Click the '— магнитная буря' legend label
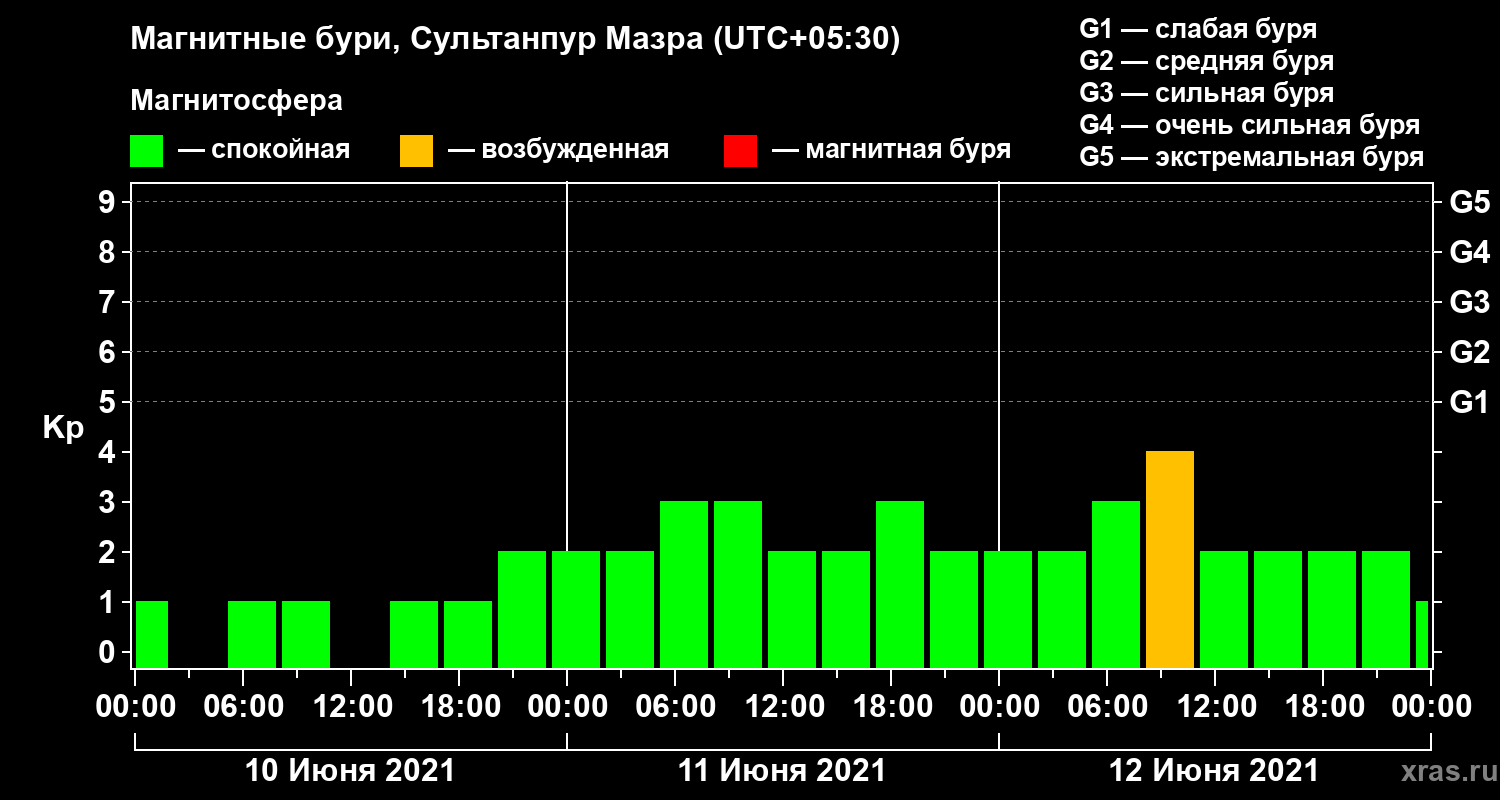The height and width of the screenshot is (800, 1500). tap(892, 151)
